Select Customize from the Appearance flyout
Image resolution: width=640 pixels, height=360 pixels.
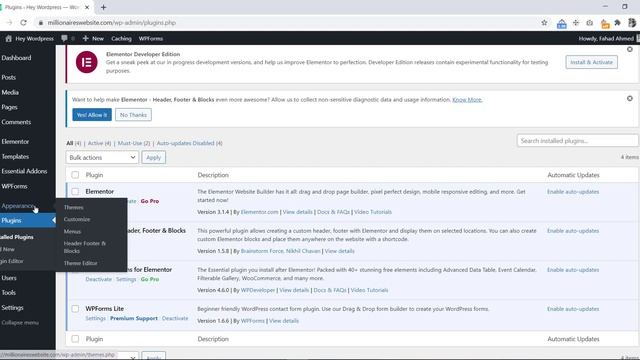tap(77, 219)
